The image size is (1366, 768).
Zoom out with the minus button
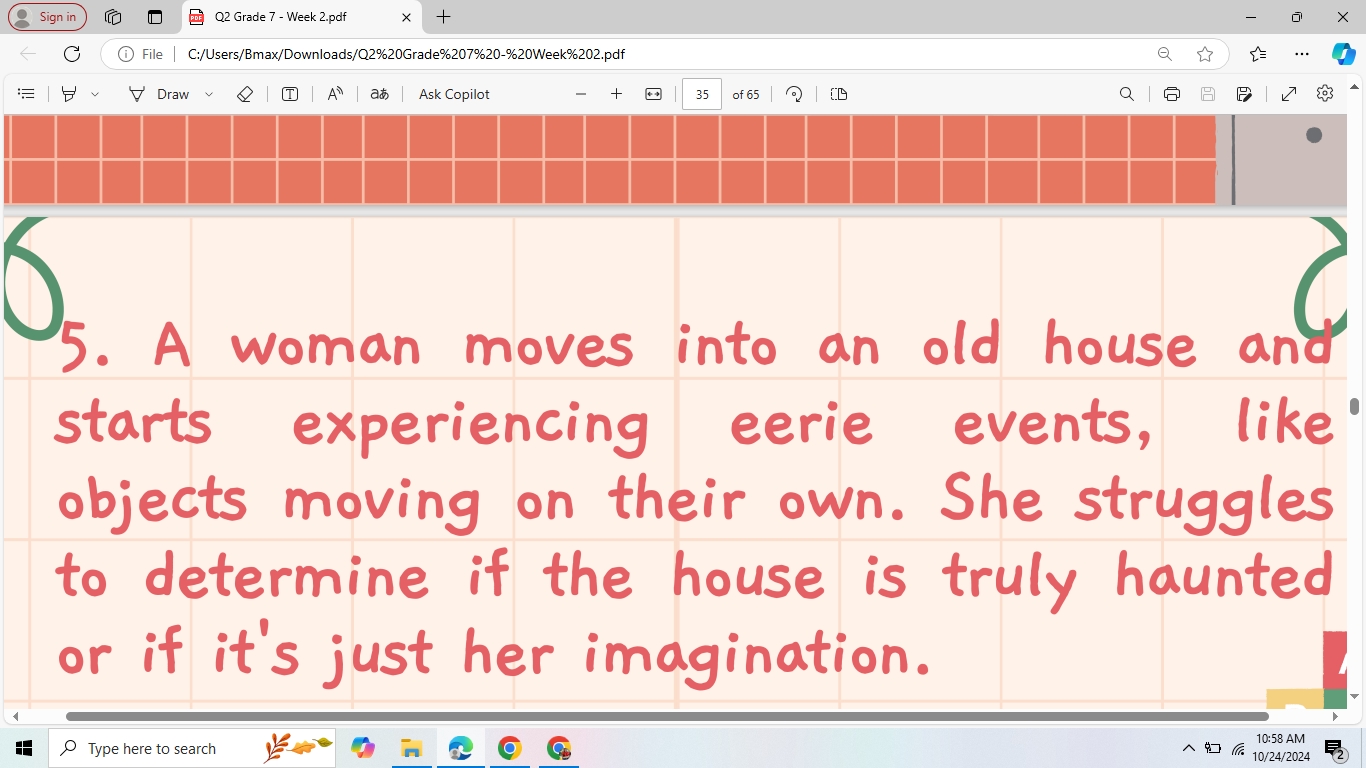[581, 94]
